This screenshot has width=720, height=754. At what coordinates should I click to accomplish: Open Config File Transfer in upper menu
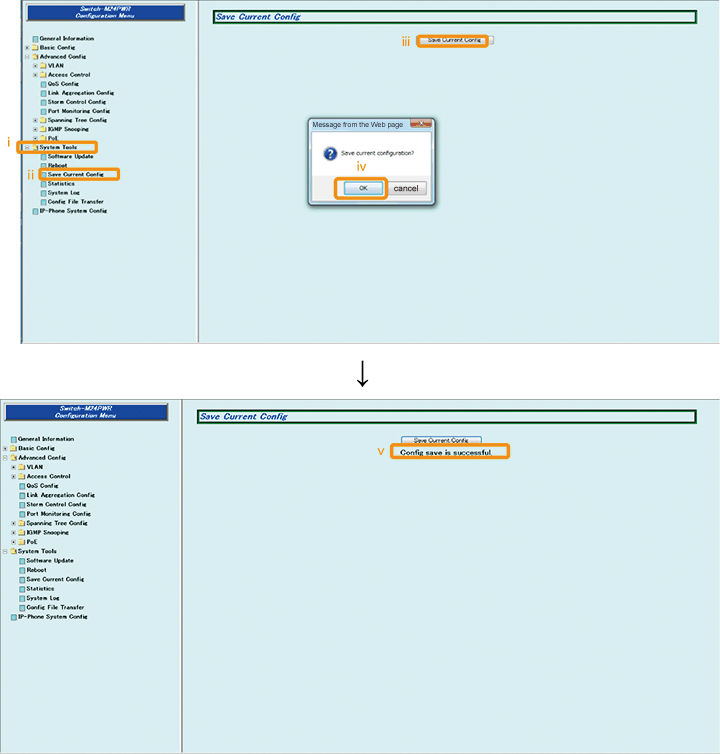point(76,202)
